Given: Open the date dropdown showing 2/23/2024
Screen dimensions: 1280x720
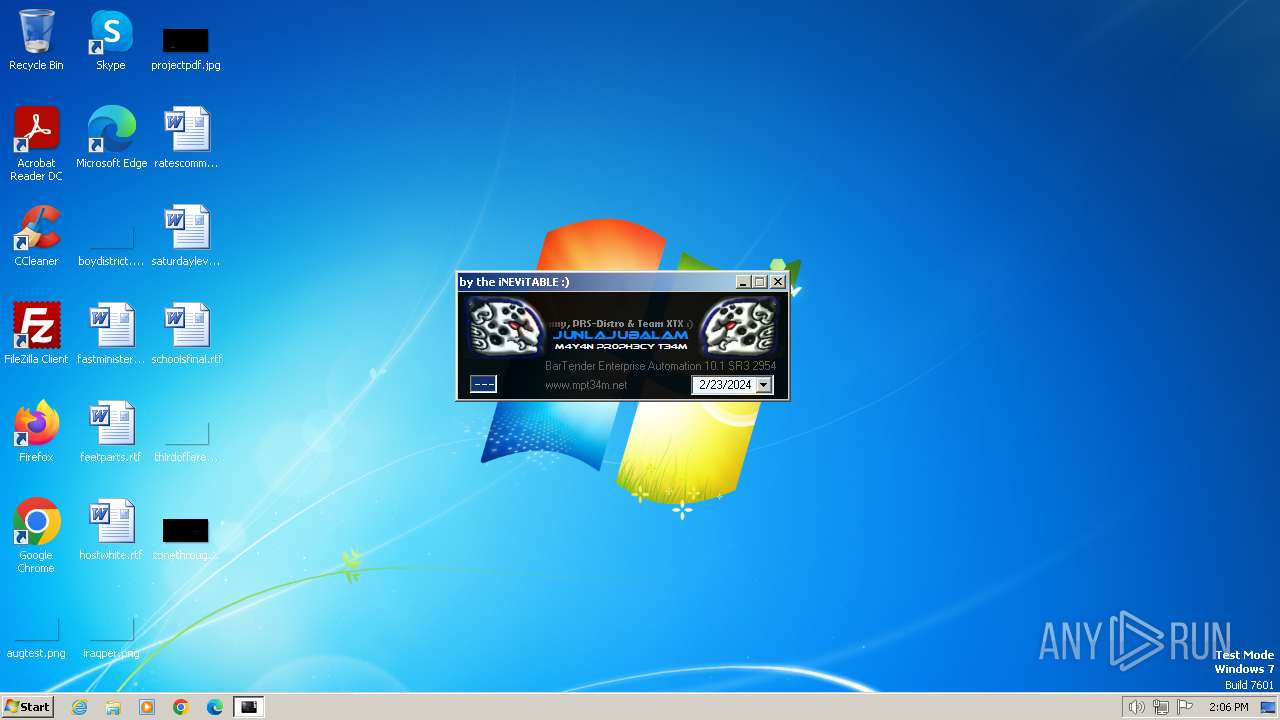Looking at the screenshot, I should coord(764,385).
